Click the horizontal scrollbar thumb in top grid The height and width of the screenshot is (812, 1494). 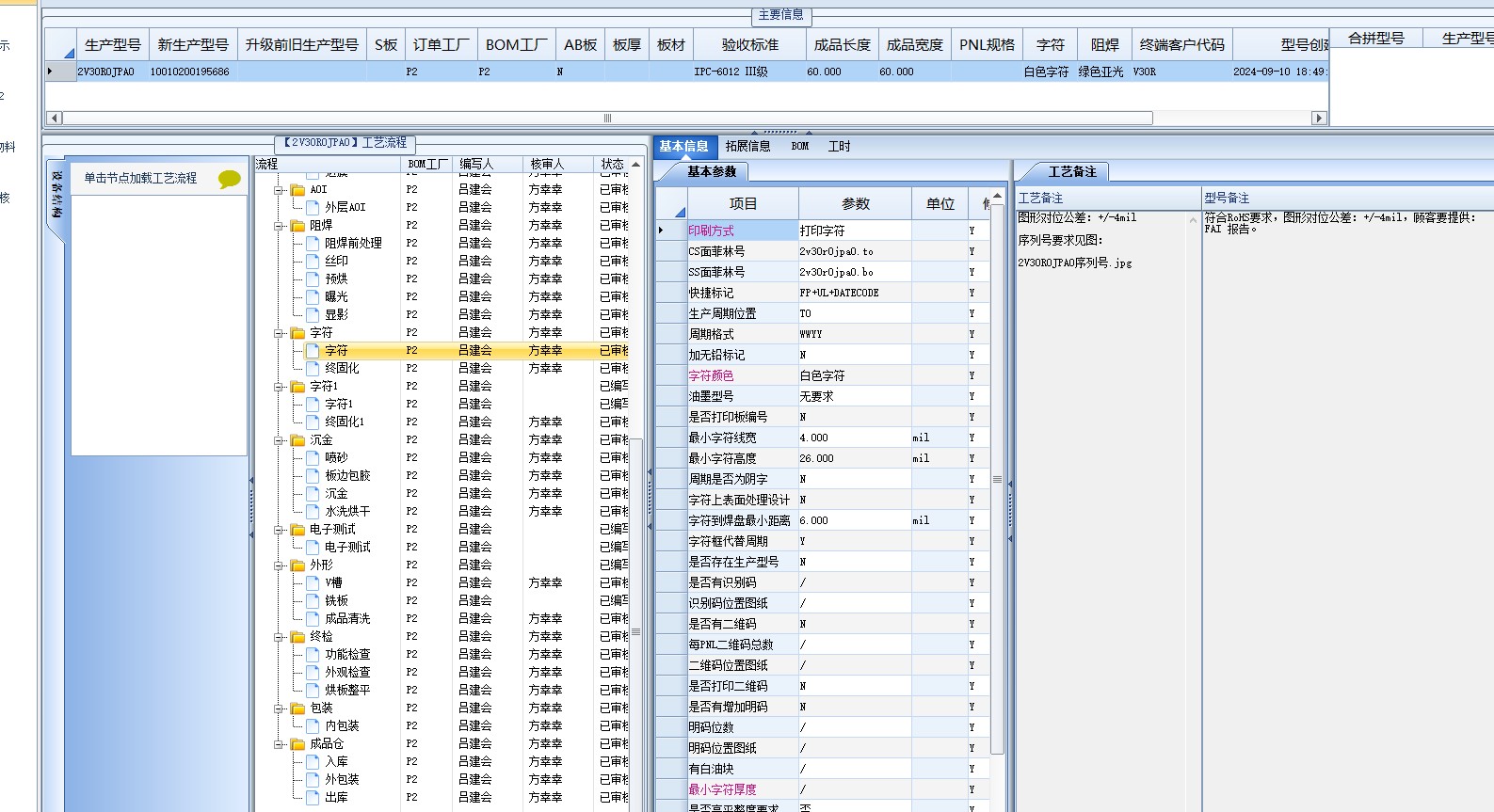tap(607, 118)
